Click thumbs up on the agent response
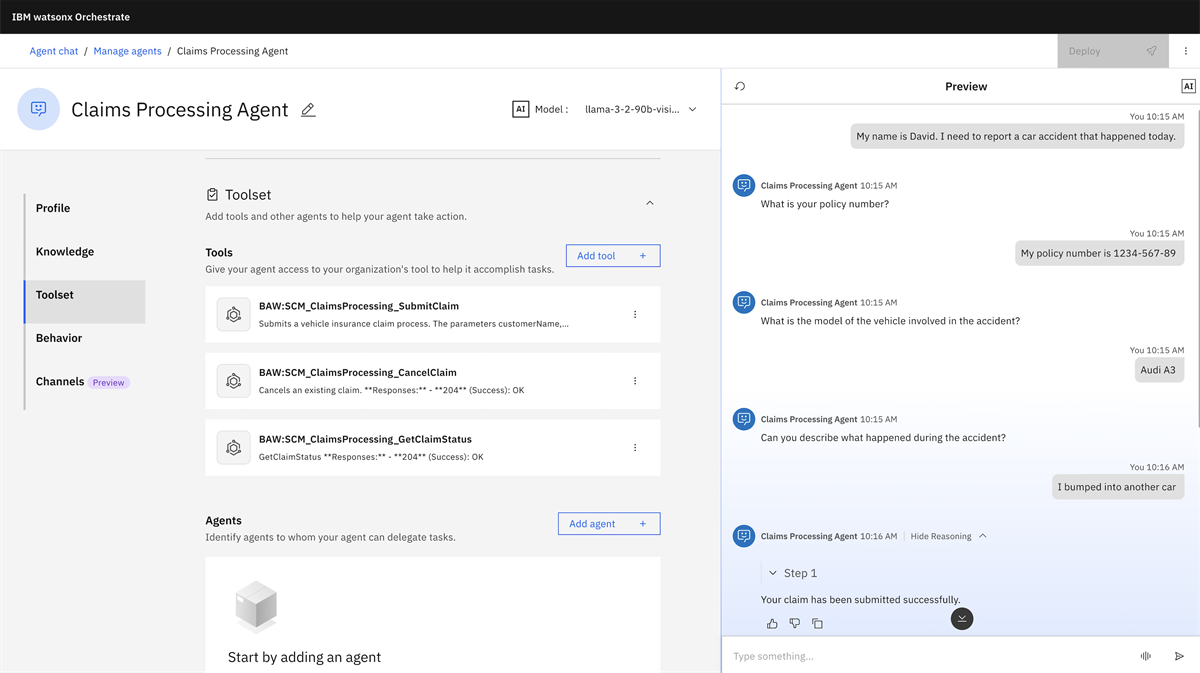 click(772, 624)
